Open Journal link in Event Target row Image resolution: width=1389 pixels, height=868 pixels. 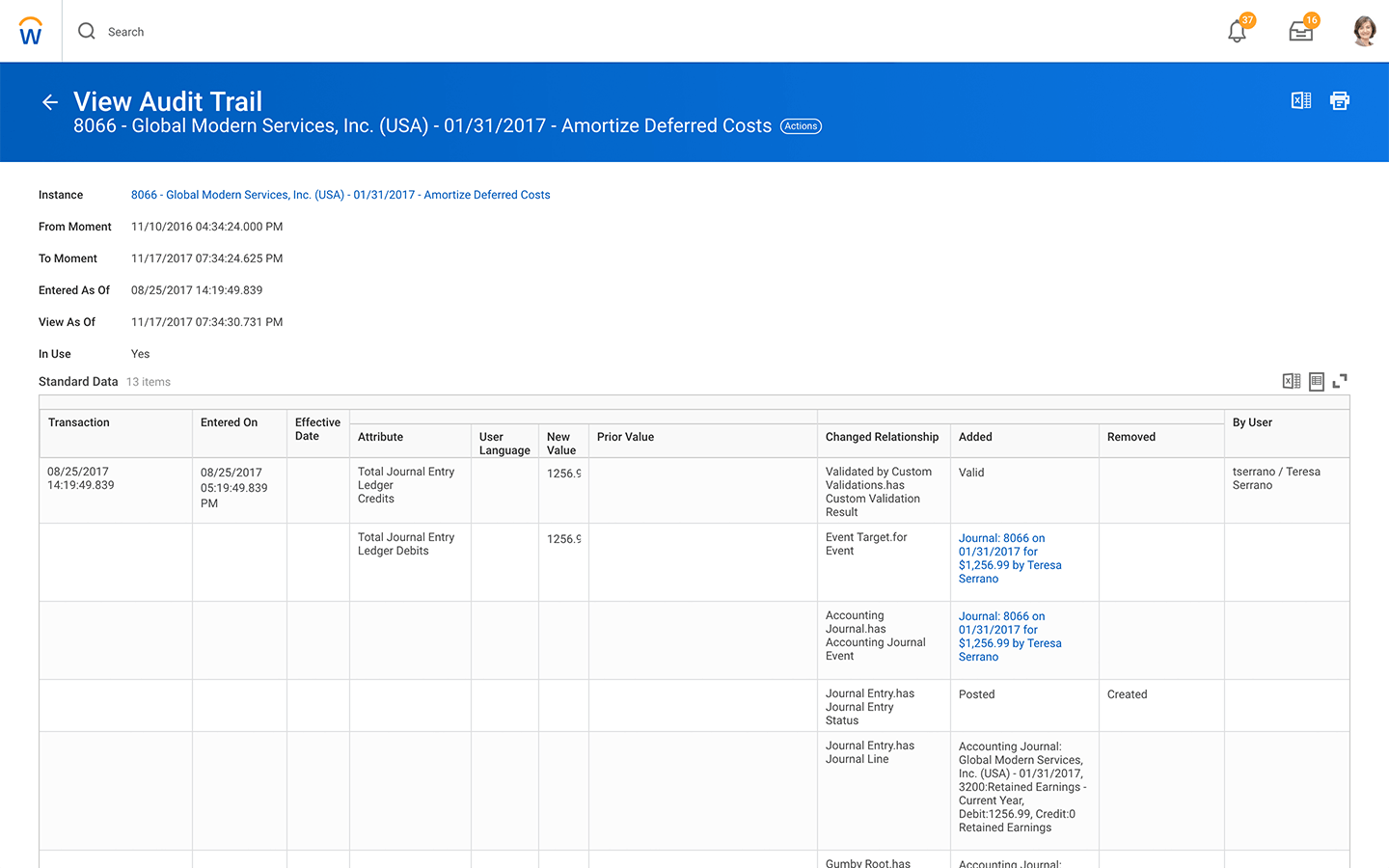(x=1009, y=558)
